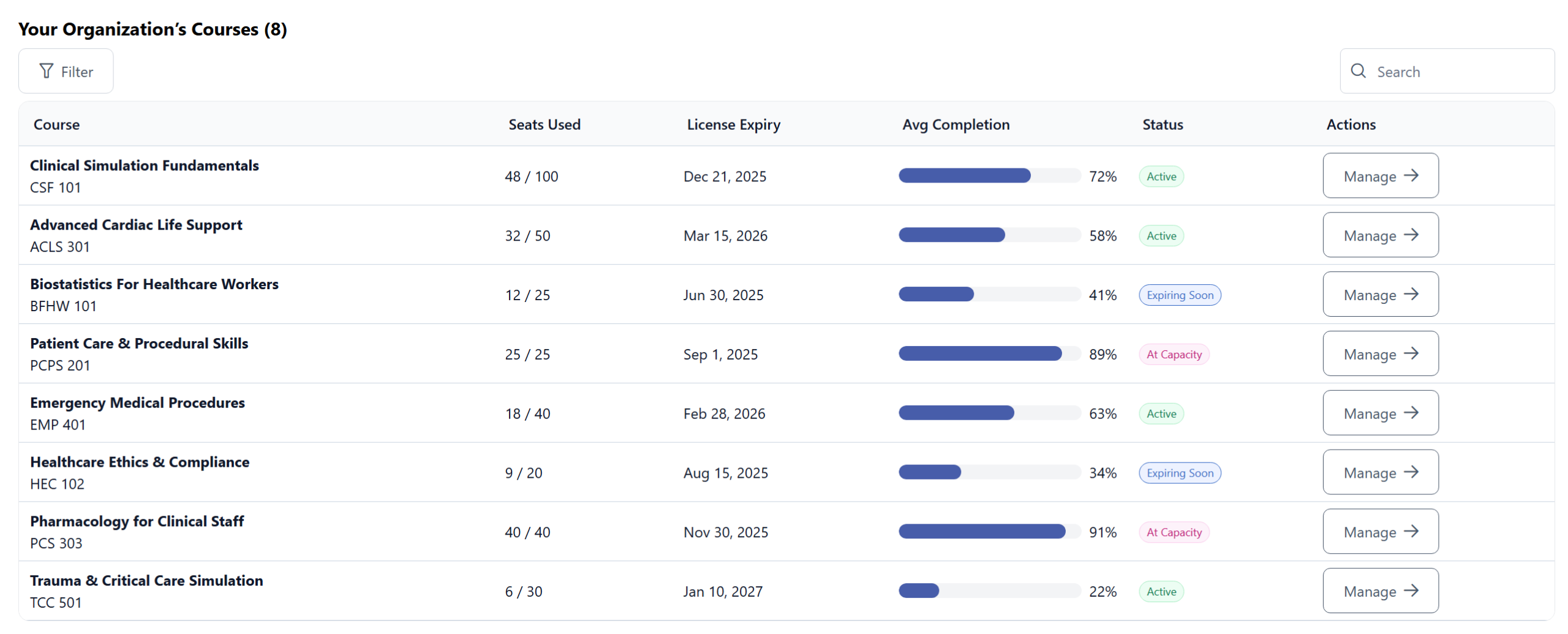Viewport: 1568px width, 634px height.
Task: Click the Actions column header
Action: (1351, 124)
